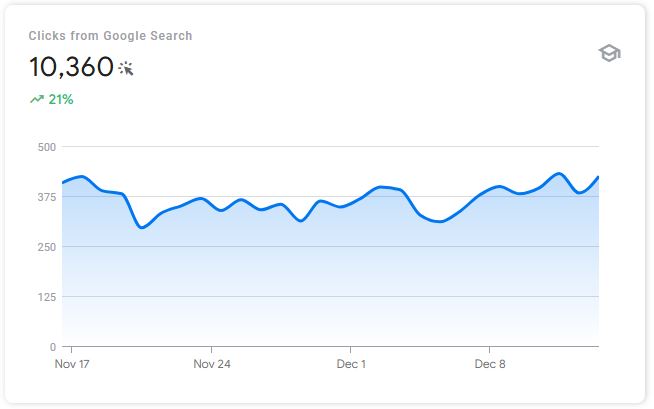Viewport: 654px width, 409px height.
Task: Click the graduation cap learn icon
Action: tap(609, 53)
